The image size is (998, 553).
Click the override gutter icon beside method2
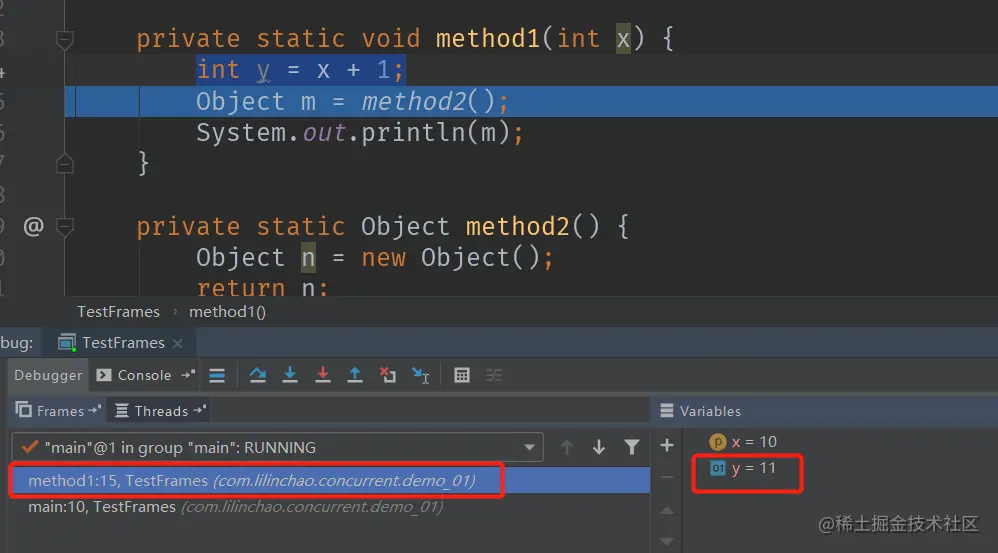tap(34, 226)
